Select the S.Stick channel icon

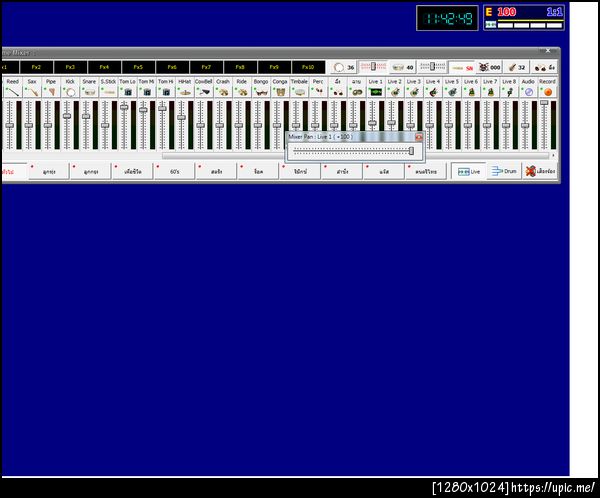[x=108, y=92]
